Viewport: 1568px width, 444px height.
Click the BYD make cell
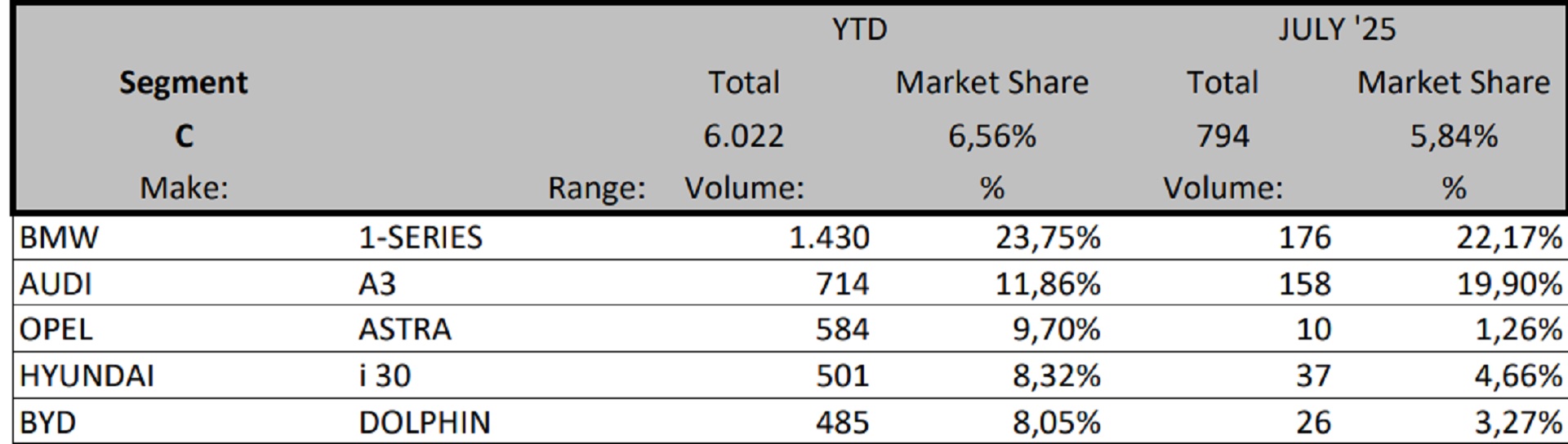(x=47, y=422)
